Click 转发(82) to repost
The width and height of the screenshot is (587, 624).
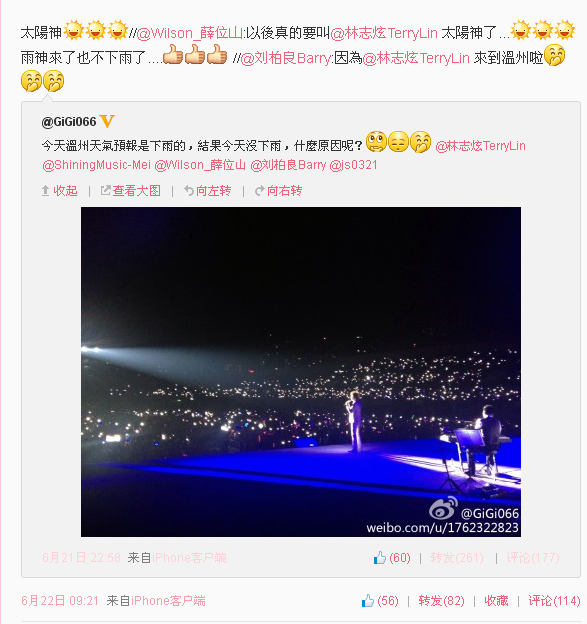[441, 601]
